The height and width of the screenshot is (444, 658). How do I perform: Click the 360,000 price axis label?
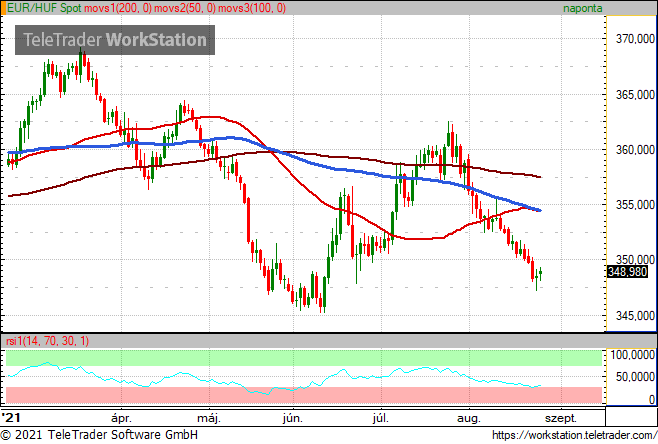click(635, 149)
